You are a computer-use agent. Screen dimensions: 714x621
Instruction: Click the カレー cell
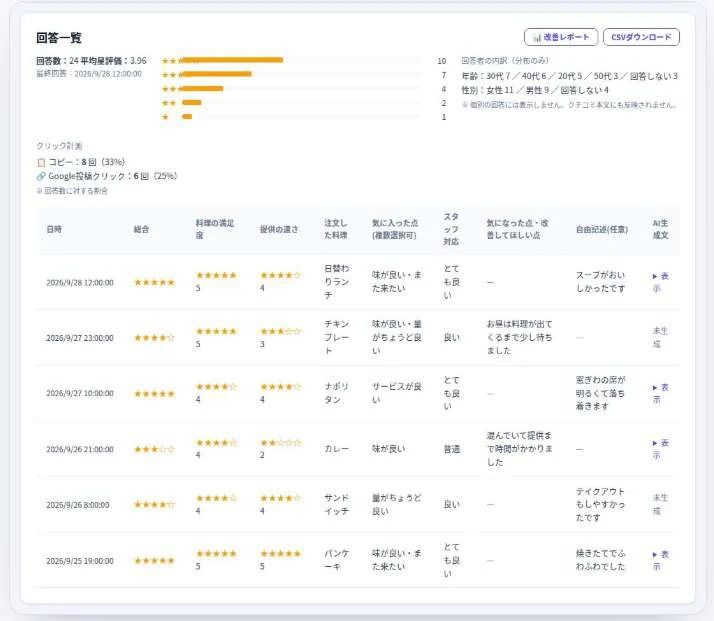click(337, 449)
